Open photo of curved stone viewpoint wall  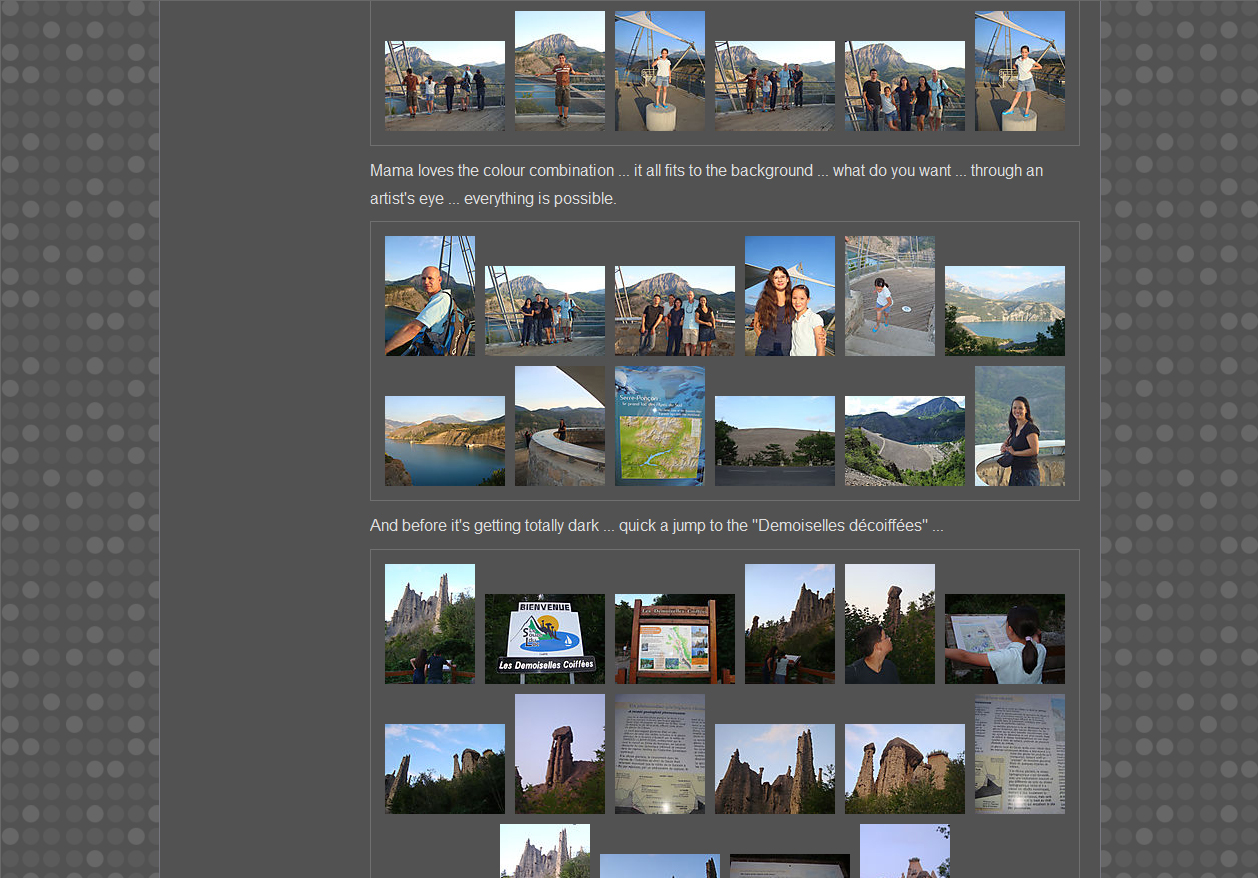[x=559, y=426]
